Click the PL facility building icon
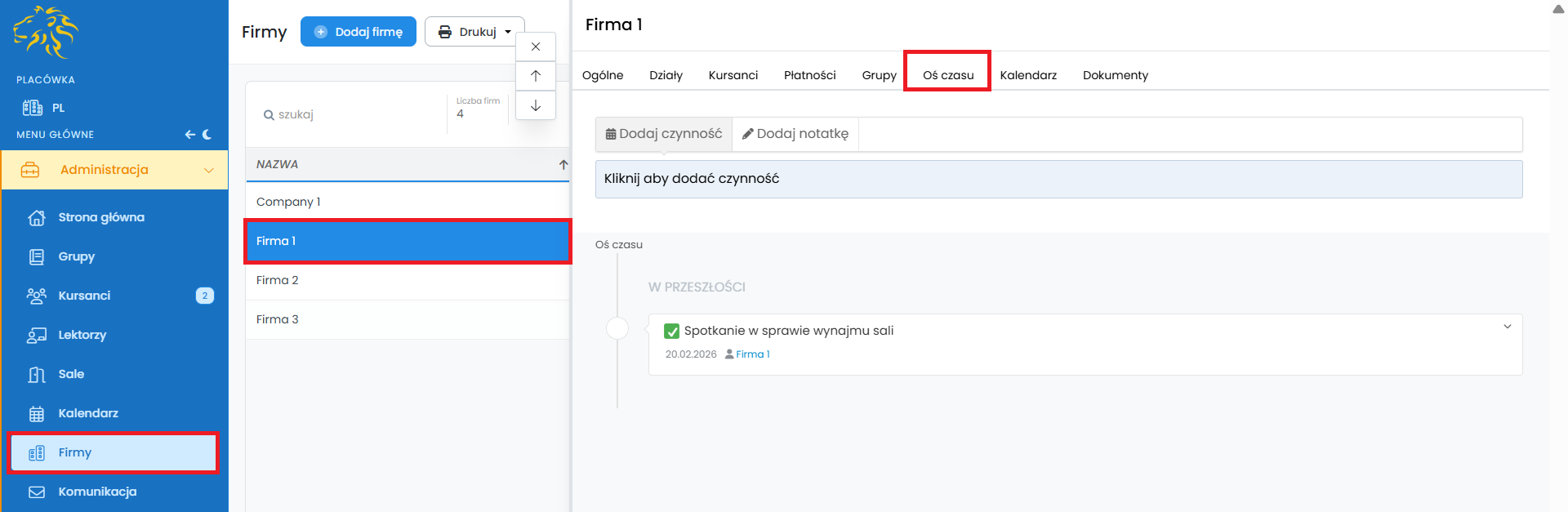Viewport: 1568px width, 512px height. [x=33, y=108]
